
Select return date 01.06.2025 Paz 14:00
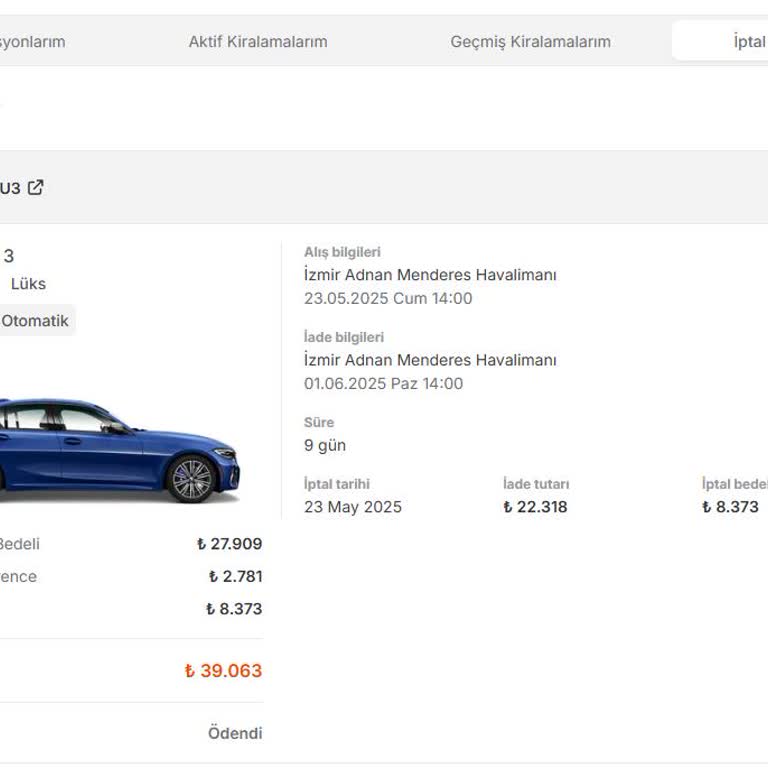point(383,383)
